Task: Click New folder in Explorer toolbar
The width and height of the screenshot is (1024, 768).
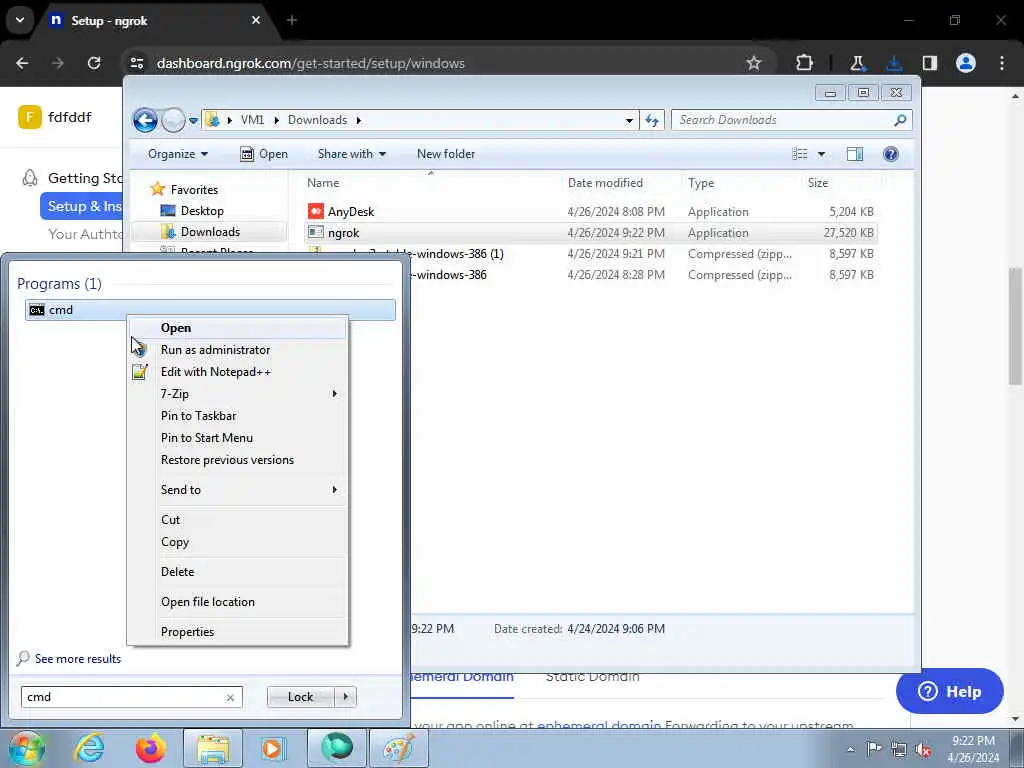Action: point(446,154)
